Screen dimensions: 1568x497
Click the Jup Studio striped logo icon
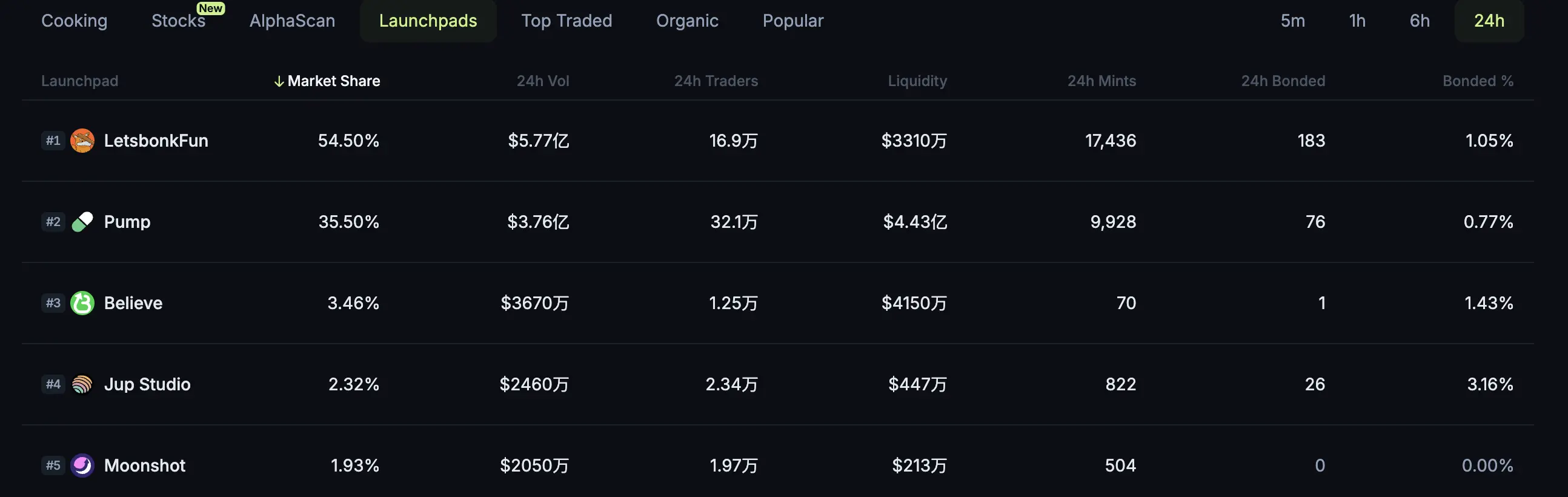[x=82, y=384]
